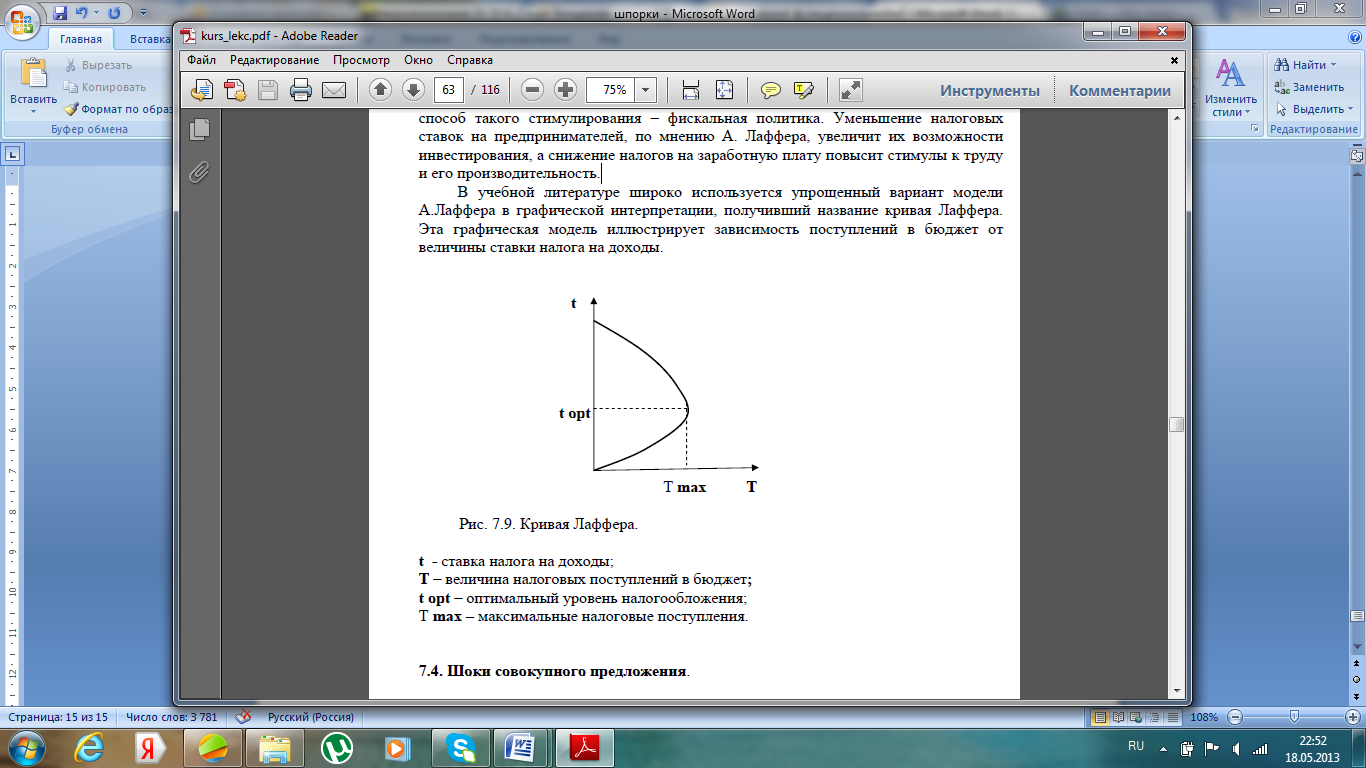Click Adobe Reader's convert to PDF icon
Image resolution: width=1366 pixels, height=768 pixels.
point(203,90)
